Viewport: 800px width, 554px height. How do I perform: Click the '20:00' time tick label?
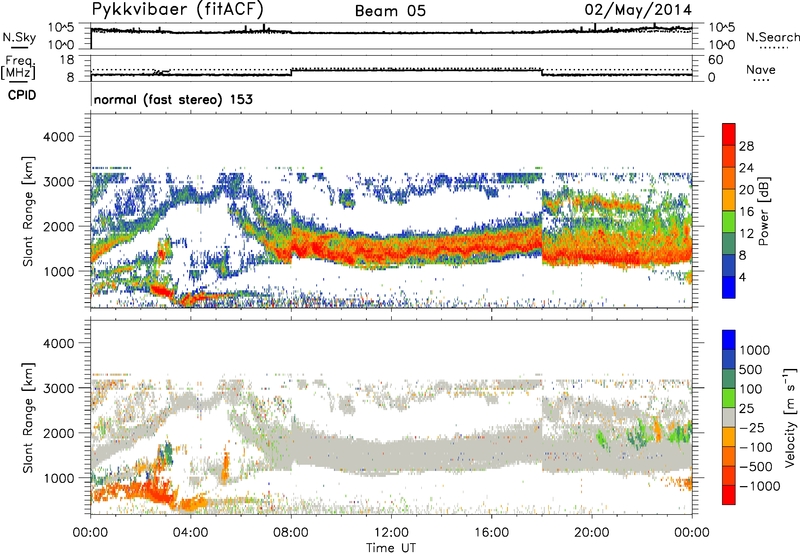[591, 533]
